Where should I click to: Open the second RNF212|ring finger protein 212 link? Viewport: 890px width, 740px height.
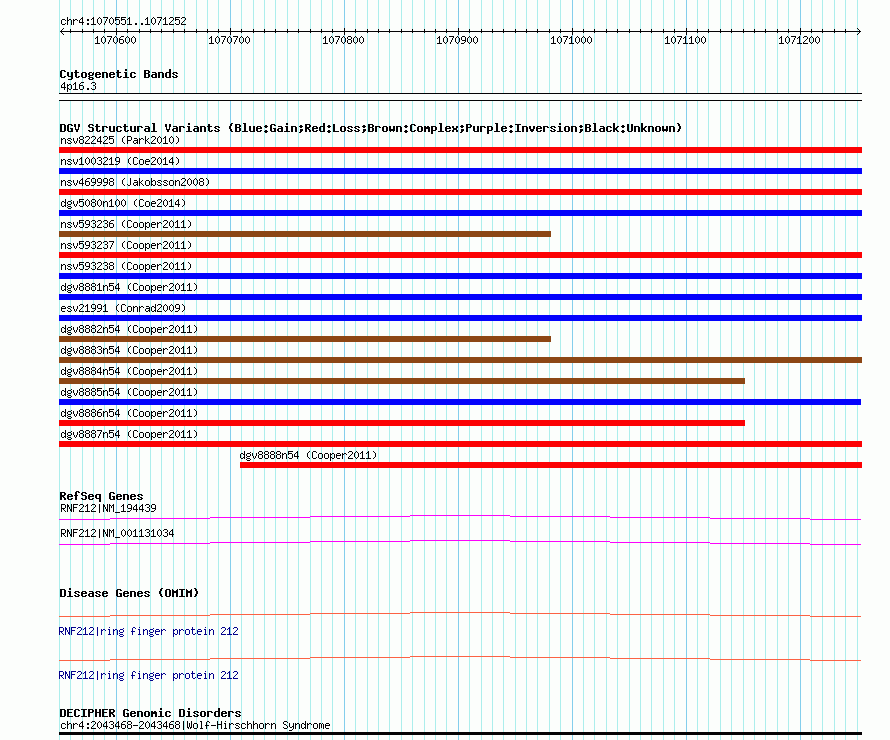[x=148, y=675]
